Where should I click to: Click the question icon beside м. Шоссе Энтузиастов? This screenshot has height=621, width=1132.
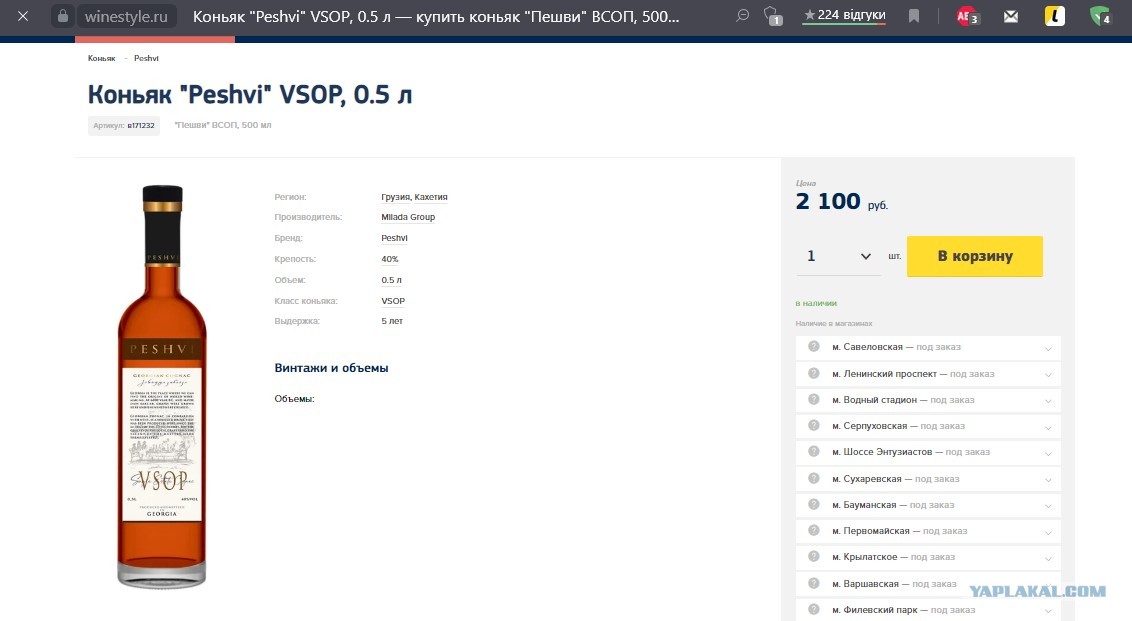(x=814, y=451)
